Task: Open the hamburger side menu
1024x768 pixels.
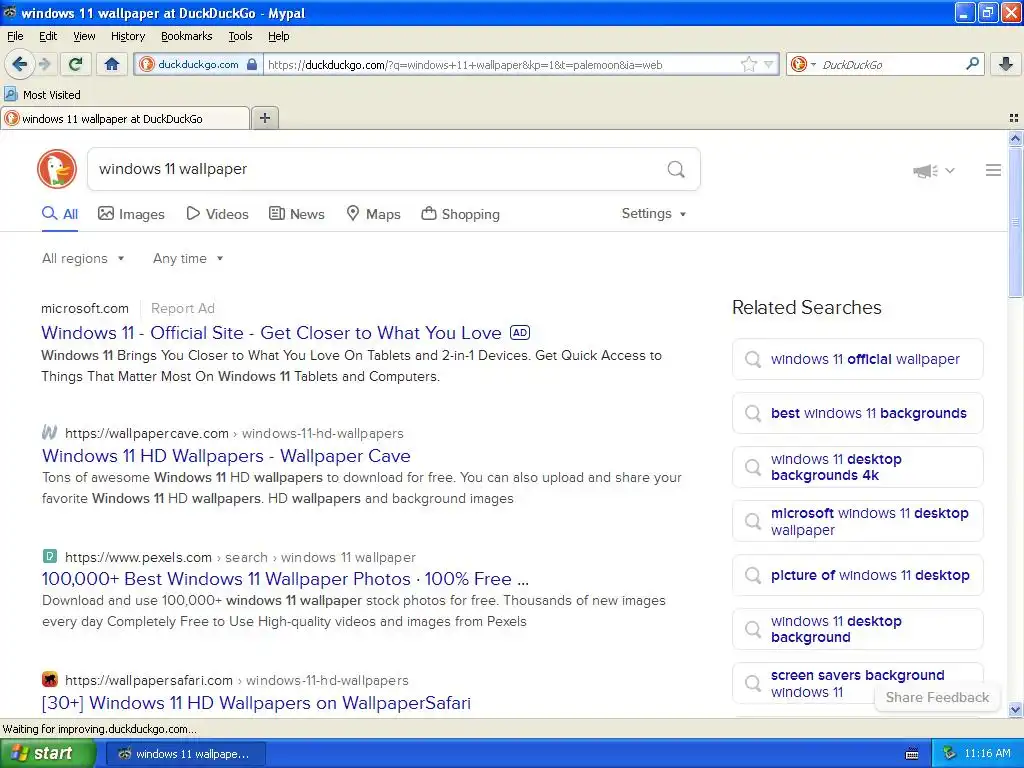Action: [993, 170]
